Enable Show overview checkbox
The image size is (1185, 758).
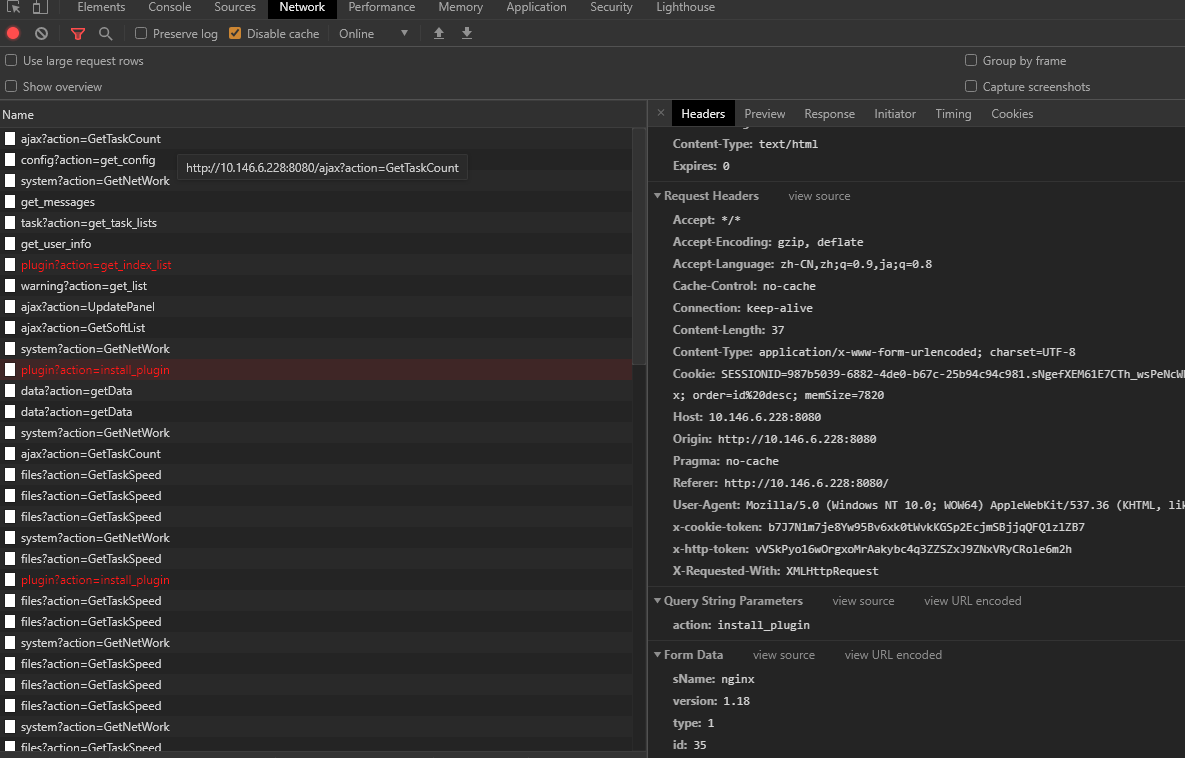click(x=11, y=86)
